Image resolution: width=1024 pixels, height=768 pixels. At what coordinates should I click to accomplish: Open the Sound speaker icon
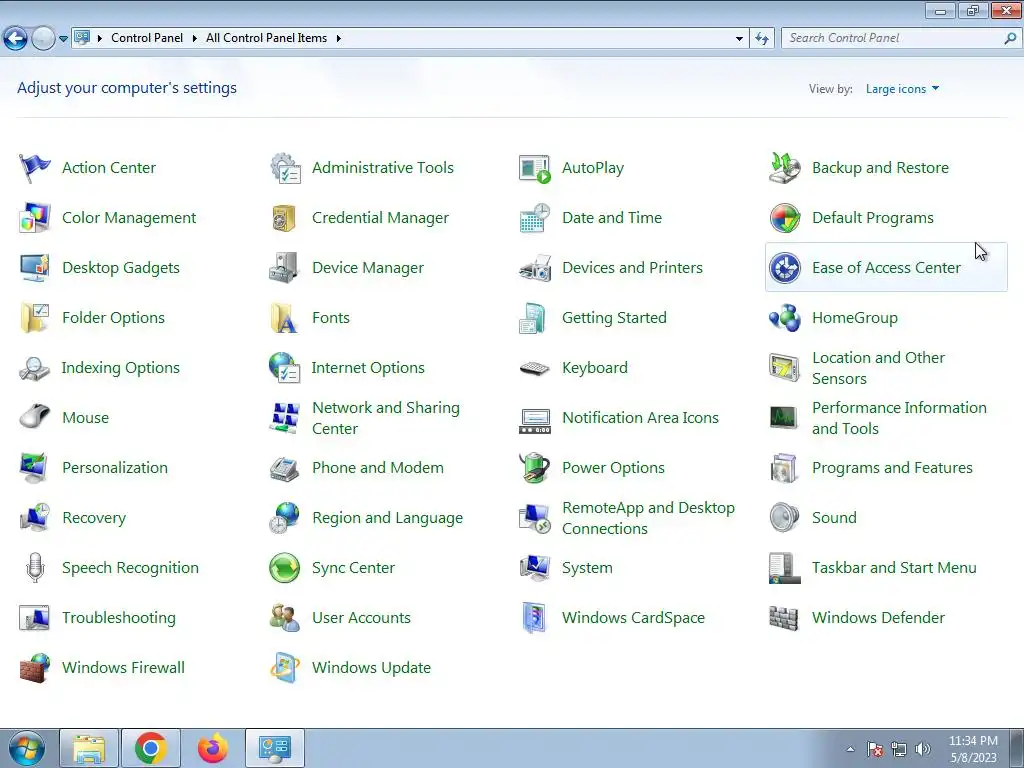click(784, 517)
